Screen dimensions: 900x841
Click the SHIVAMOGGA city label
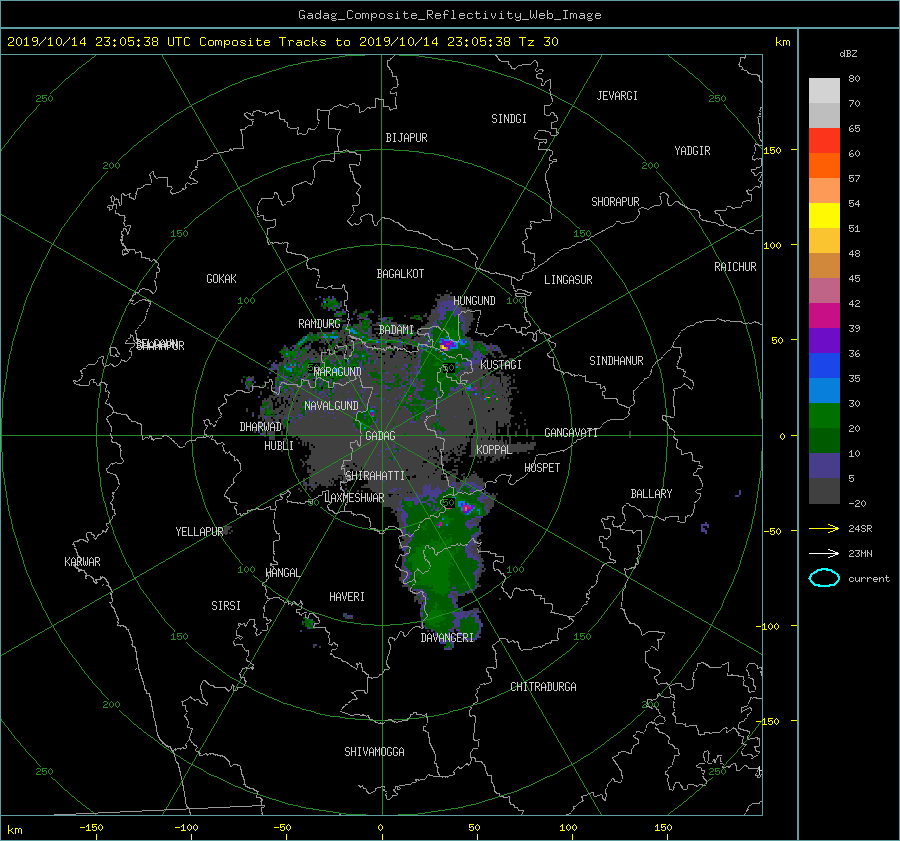click(x=374, y=751)
